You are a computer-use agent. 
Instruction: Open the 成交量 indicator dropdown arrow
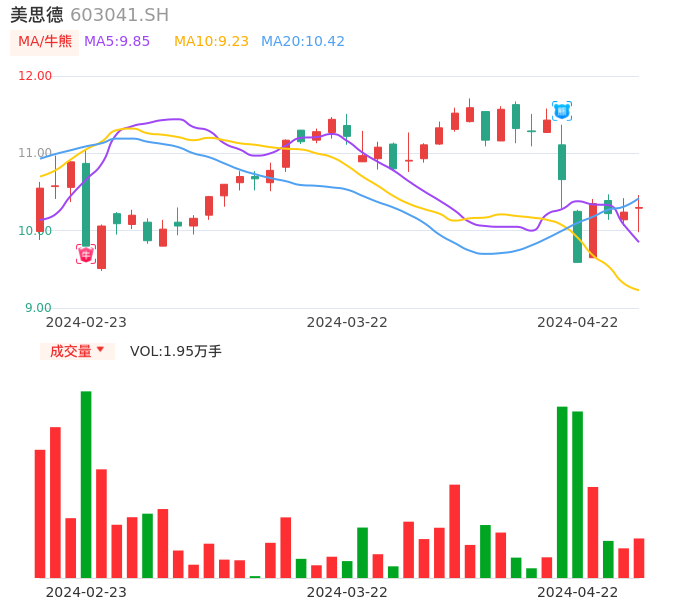coord(100,350)
